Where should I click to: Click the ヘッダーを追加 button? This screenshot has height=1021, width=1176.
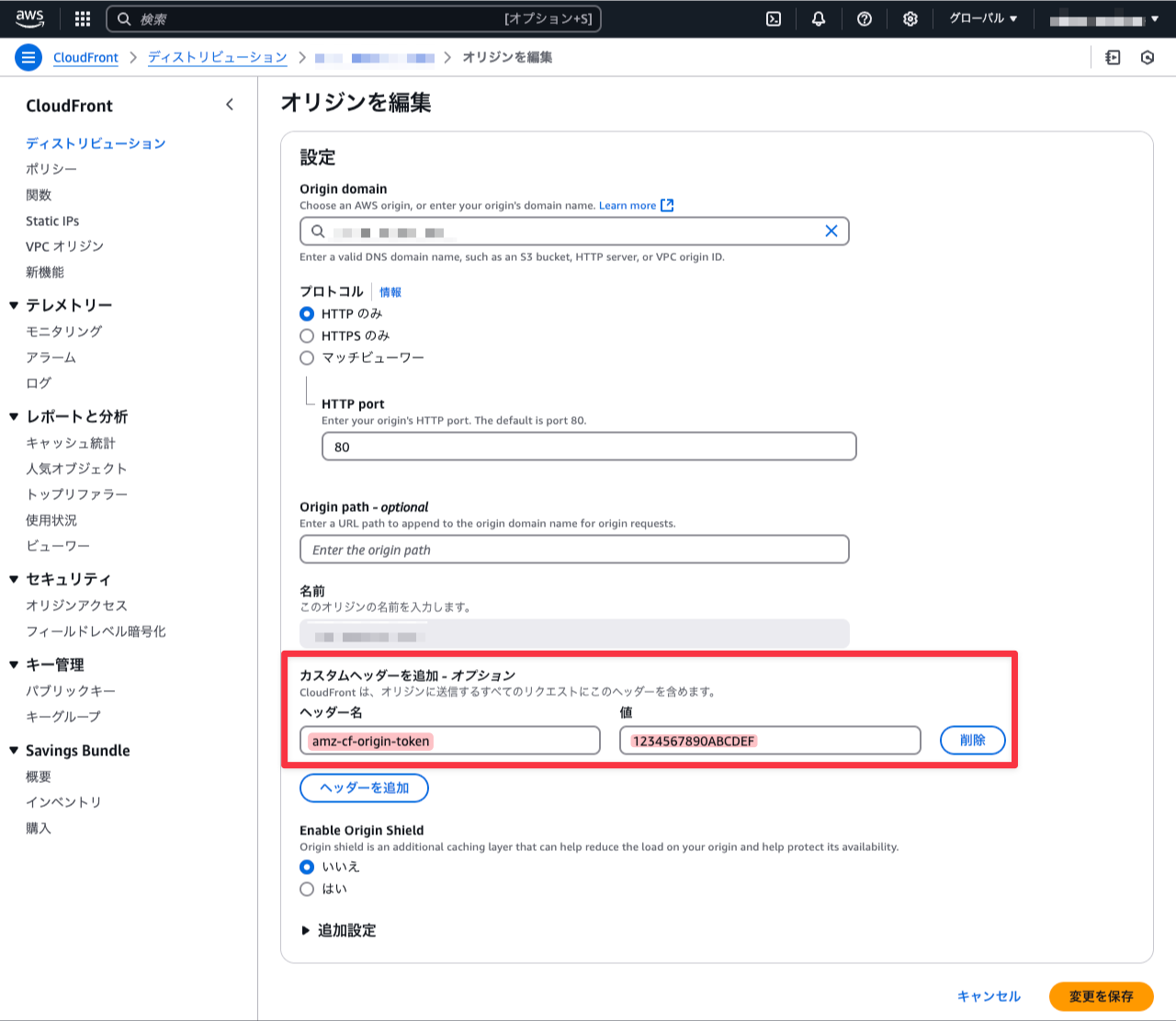[364, 788]
